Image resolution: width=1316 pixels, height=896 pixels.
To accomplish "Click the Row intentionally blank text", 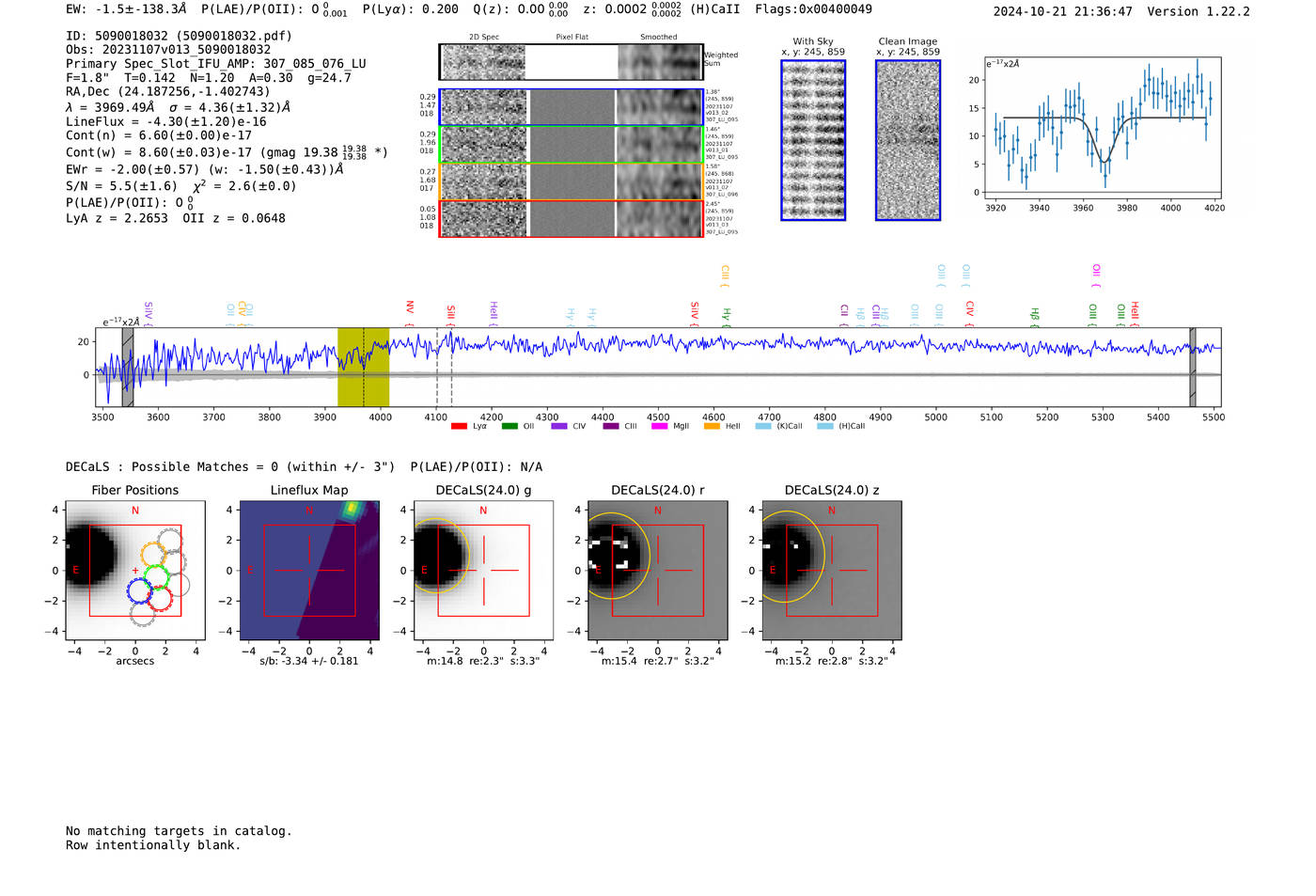I will 153,845.
